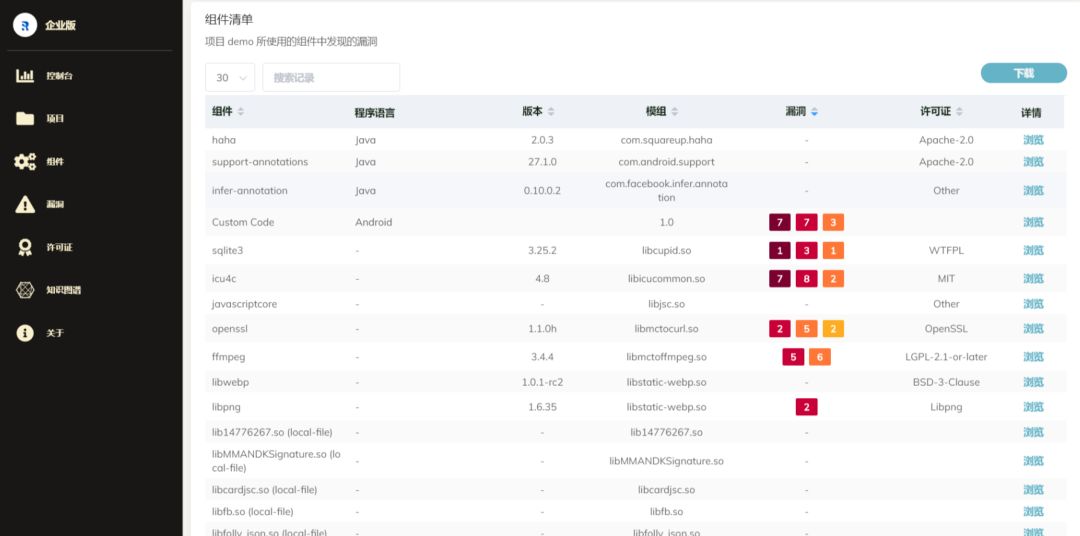Sort the table by 组件 column arrows
The height and width of the screenshot is (536, 1080).
pos(240,112)
